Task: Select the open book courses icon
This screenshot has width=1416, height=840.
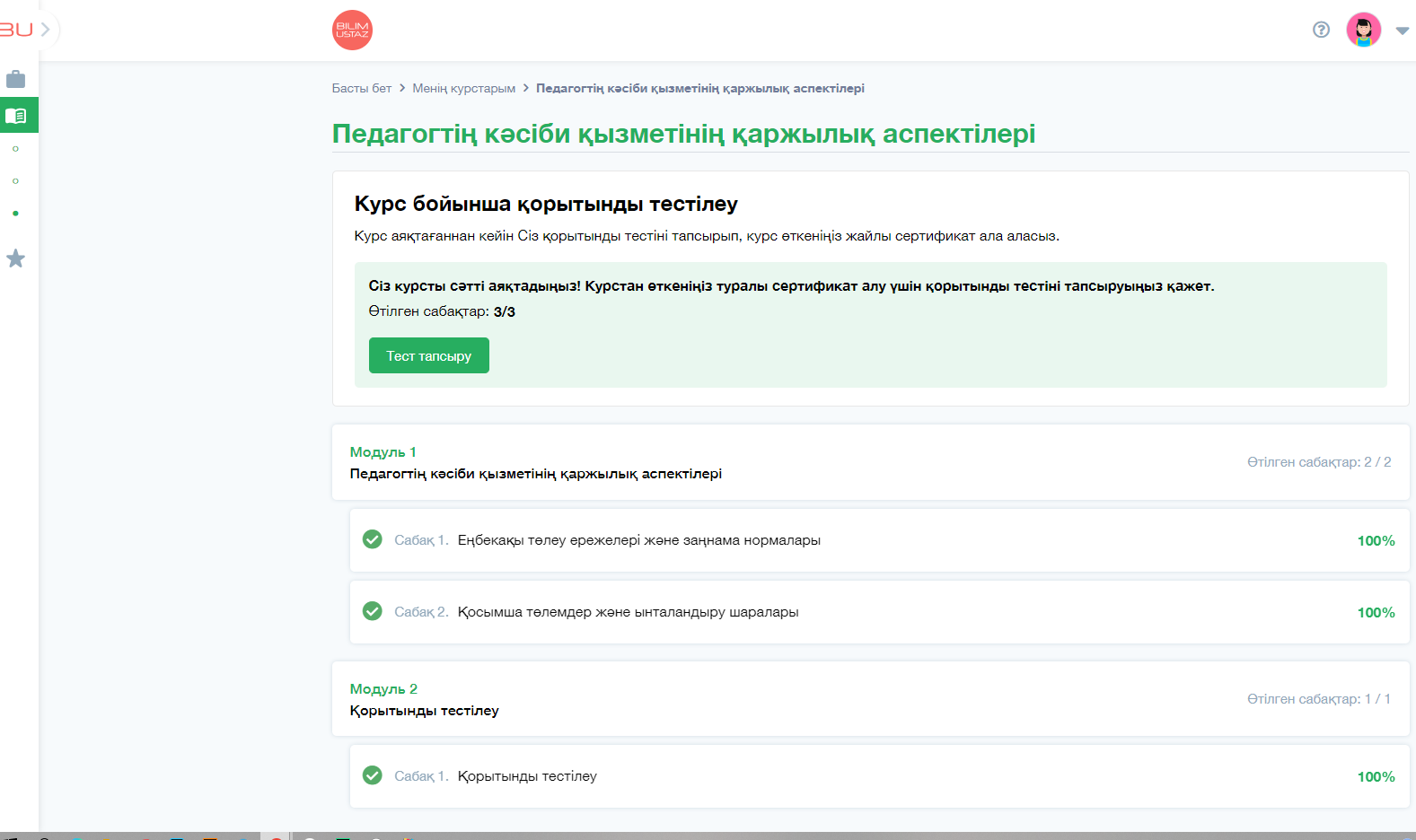Action: [x=16, y=115]
